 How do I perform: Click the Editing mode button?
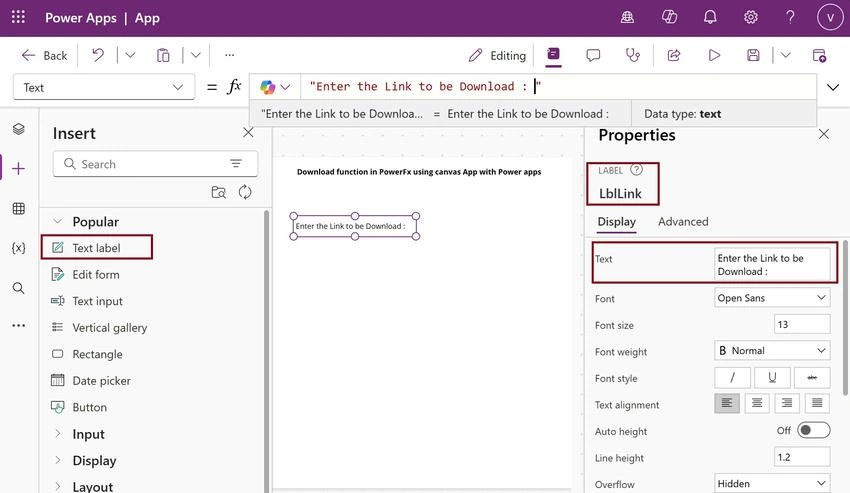[497, 55]
